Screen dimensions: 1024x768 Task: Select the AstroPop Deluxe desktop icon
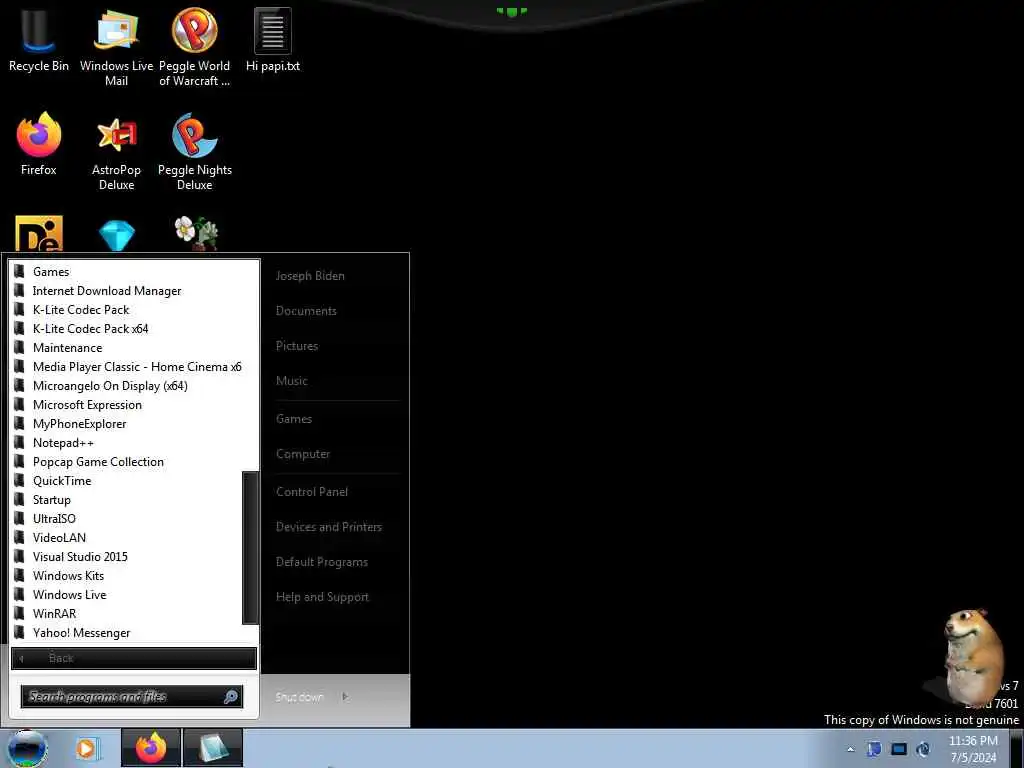116,152
